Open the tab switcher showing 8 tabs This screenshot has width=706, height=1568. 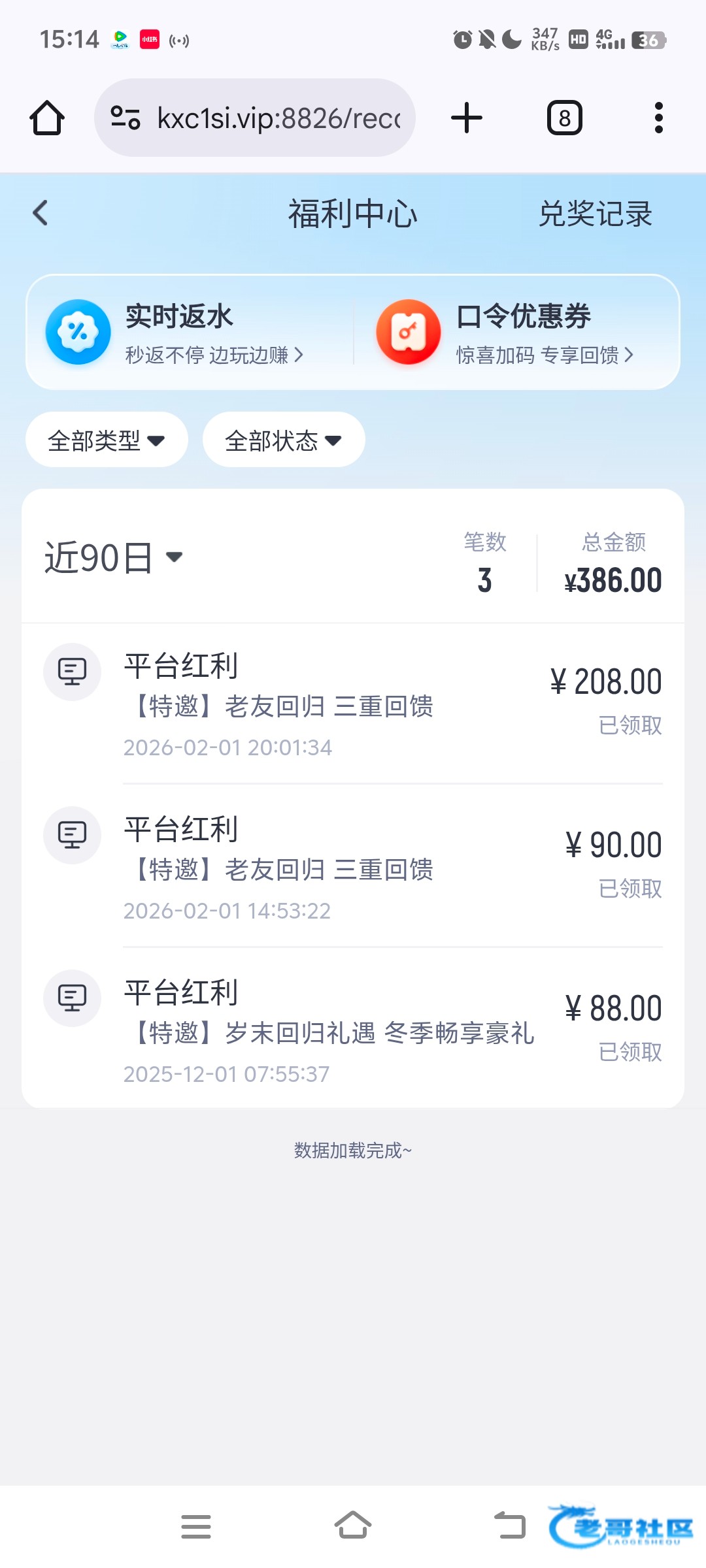tap(564, 118)
